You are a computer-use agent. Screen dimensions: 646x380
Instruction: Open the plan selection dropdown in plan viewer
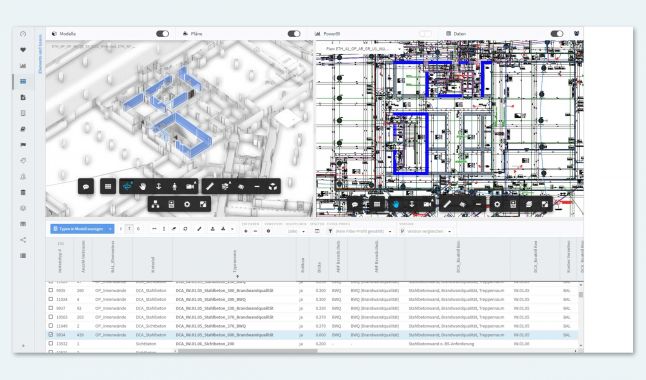point(362,49)
